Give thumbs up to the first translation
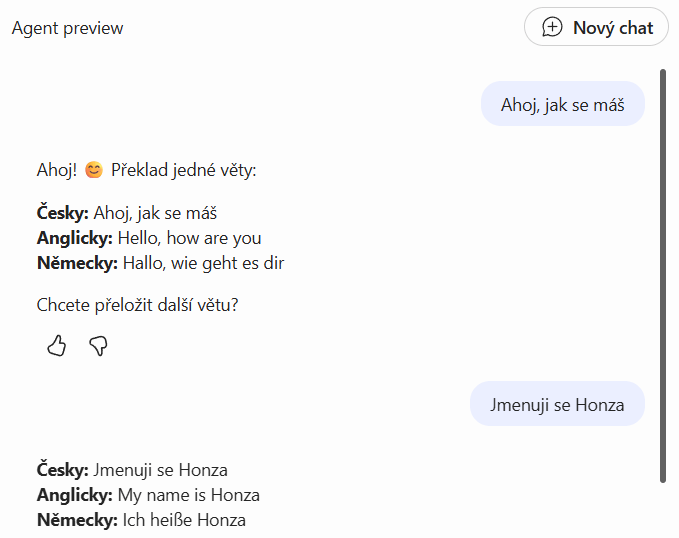This screenshot has width=679, height=538. click(x=57, y=346)
